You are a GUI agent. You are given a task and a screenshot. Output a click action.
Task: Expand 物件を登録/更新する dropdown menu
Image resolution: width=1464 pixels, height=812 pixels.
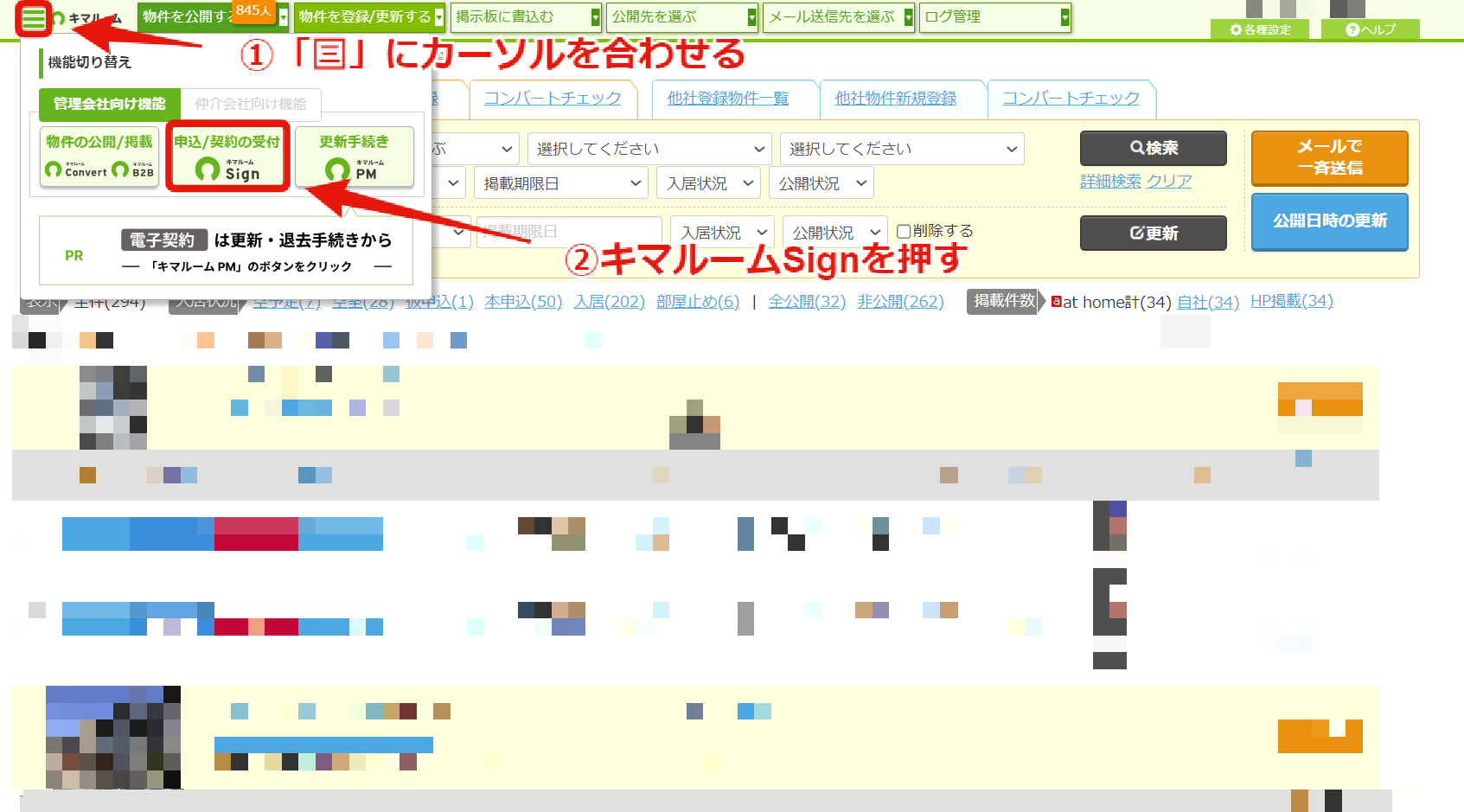439,16
